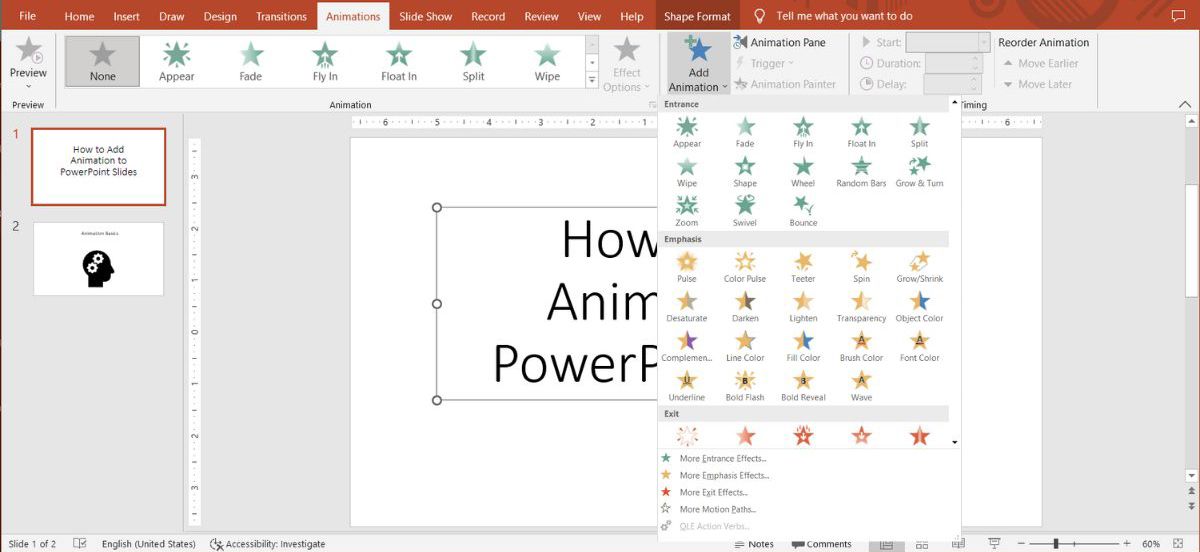Screen dimensions: 1200x552
Task: Click Tell me what you want to do
Action: point(844,16)
